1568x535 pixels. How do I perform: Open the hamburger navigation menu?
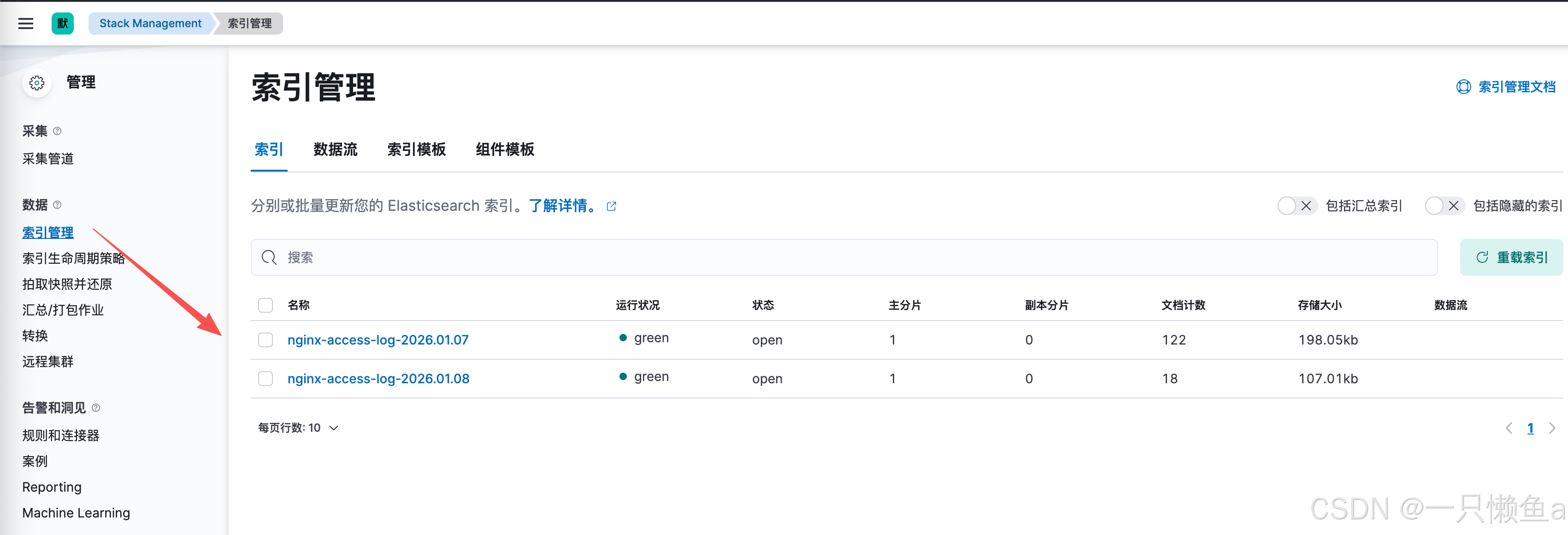[x=25, y=24]
